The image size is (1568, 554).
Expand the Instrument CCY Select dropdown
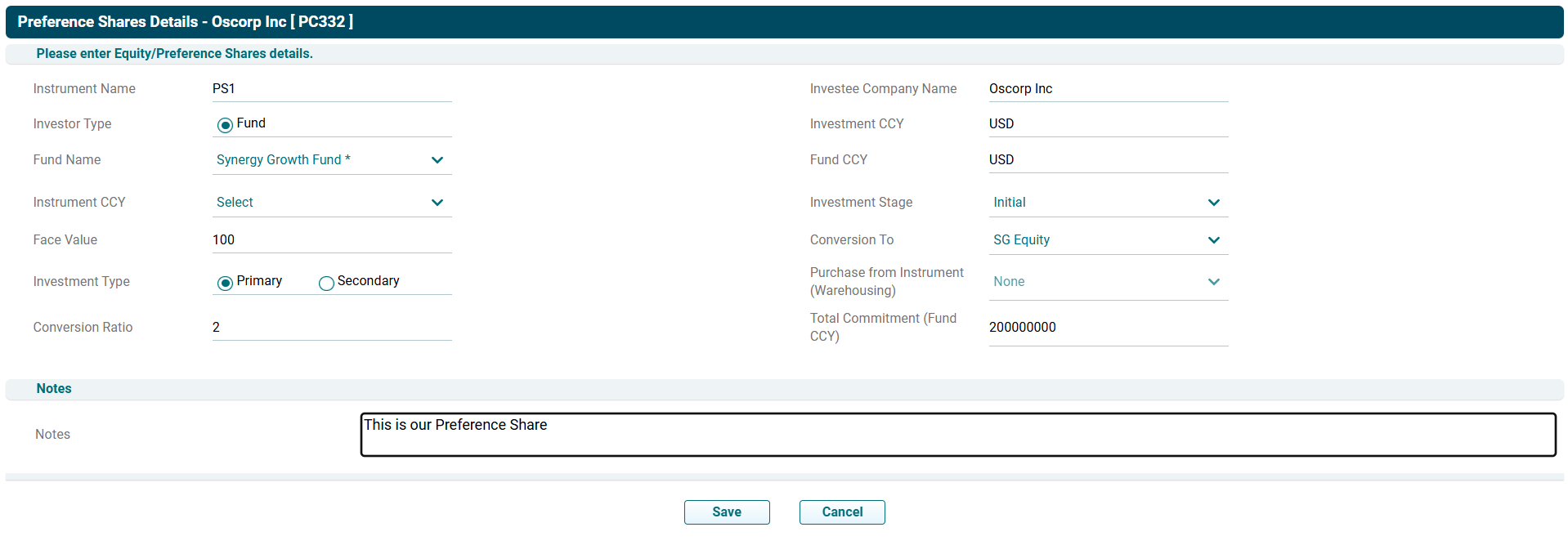tap(331, 203)
